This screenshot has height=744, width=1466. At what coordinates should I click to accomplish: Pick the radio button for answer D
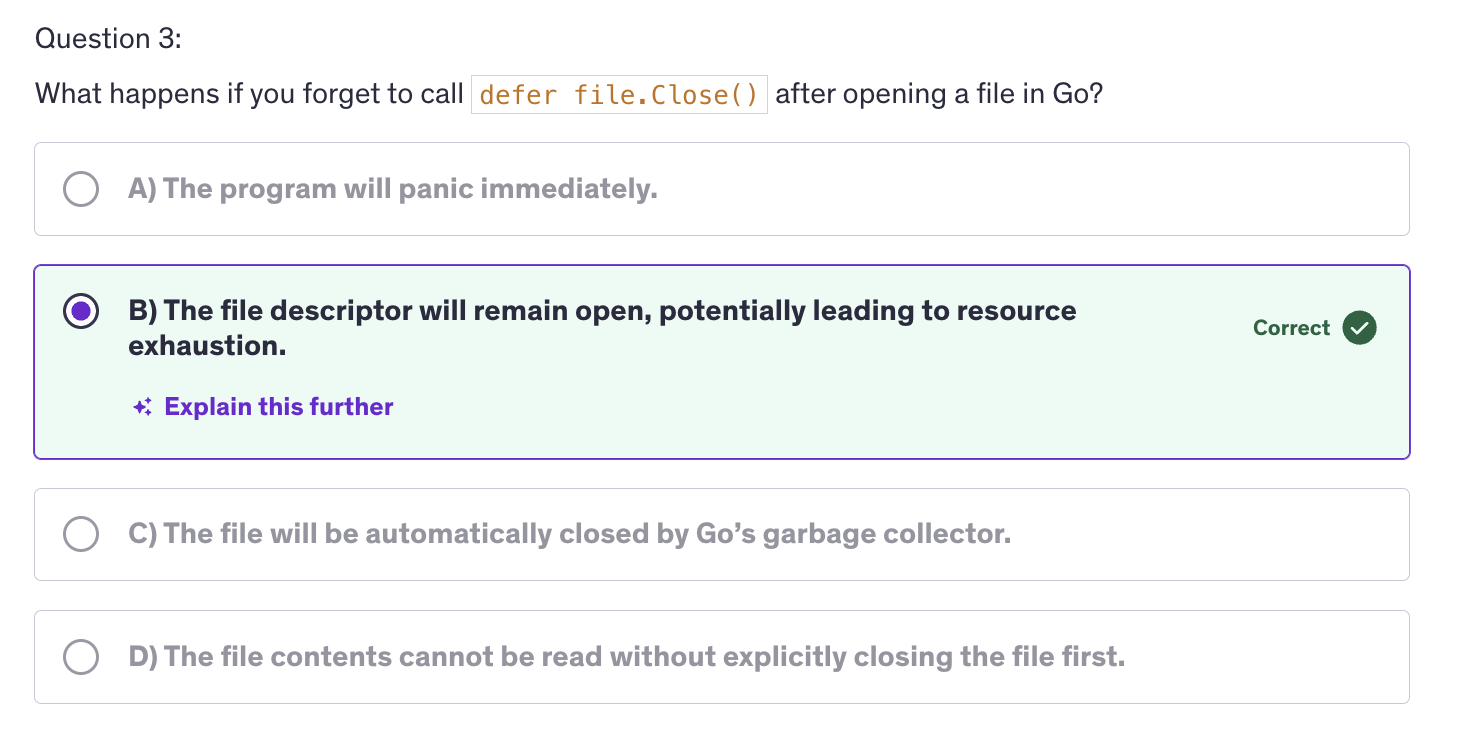click(81, 657)
